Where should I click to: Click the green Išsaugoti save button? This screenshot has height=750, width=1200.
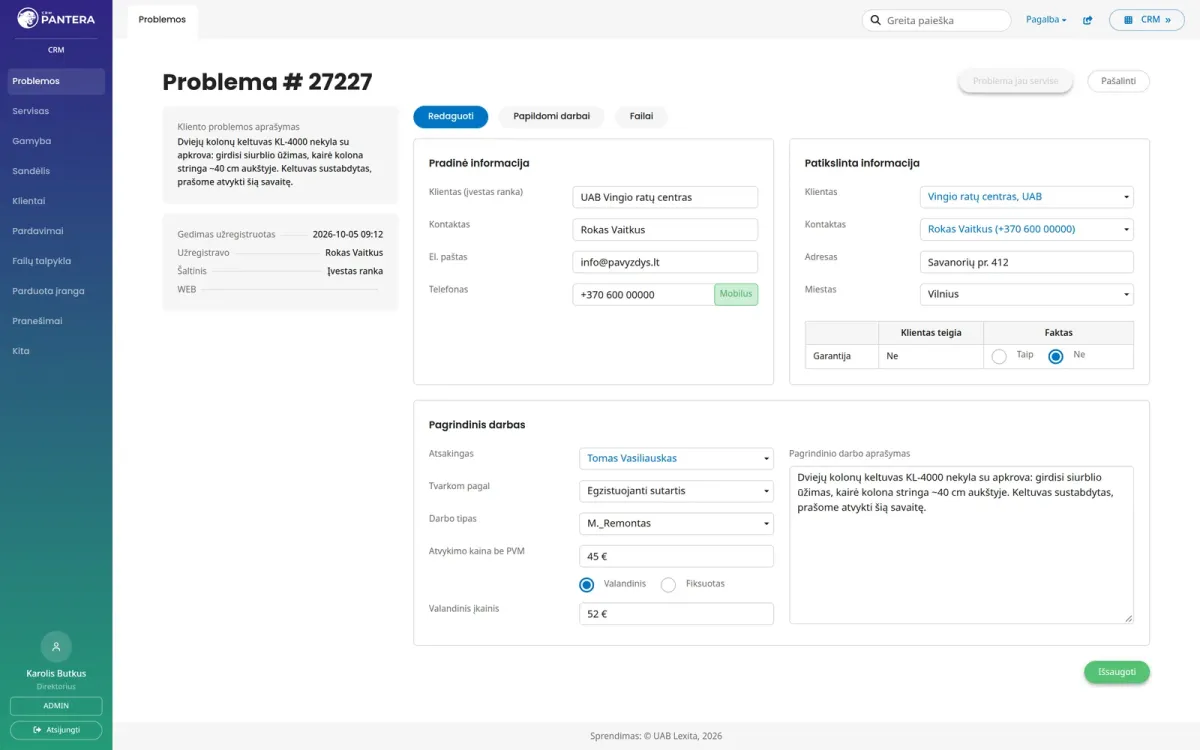[1117, 672]
